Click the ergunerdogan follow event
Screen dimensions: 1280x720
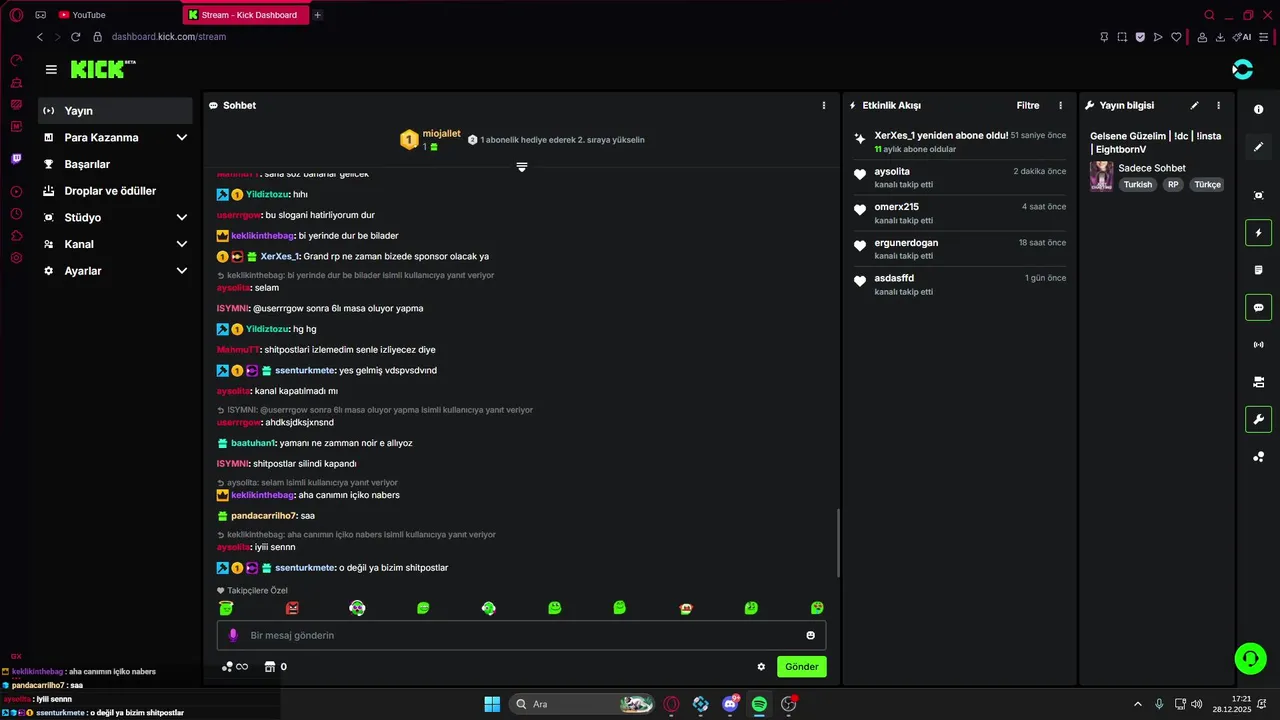957,249
